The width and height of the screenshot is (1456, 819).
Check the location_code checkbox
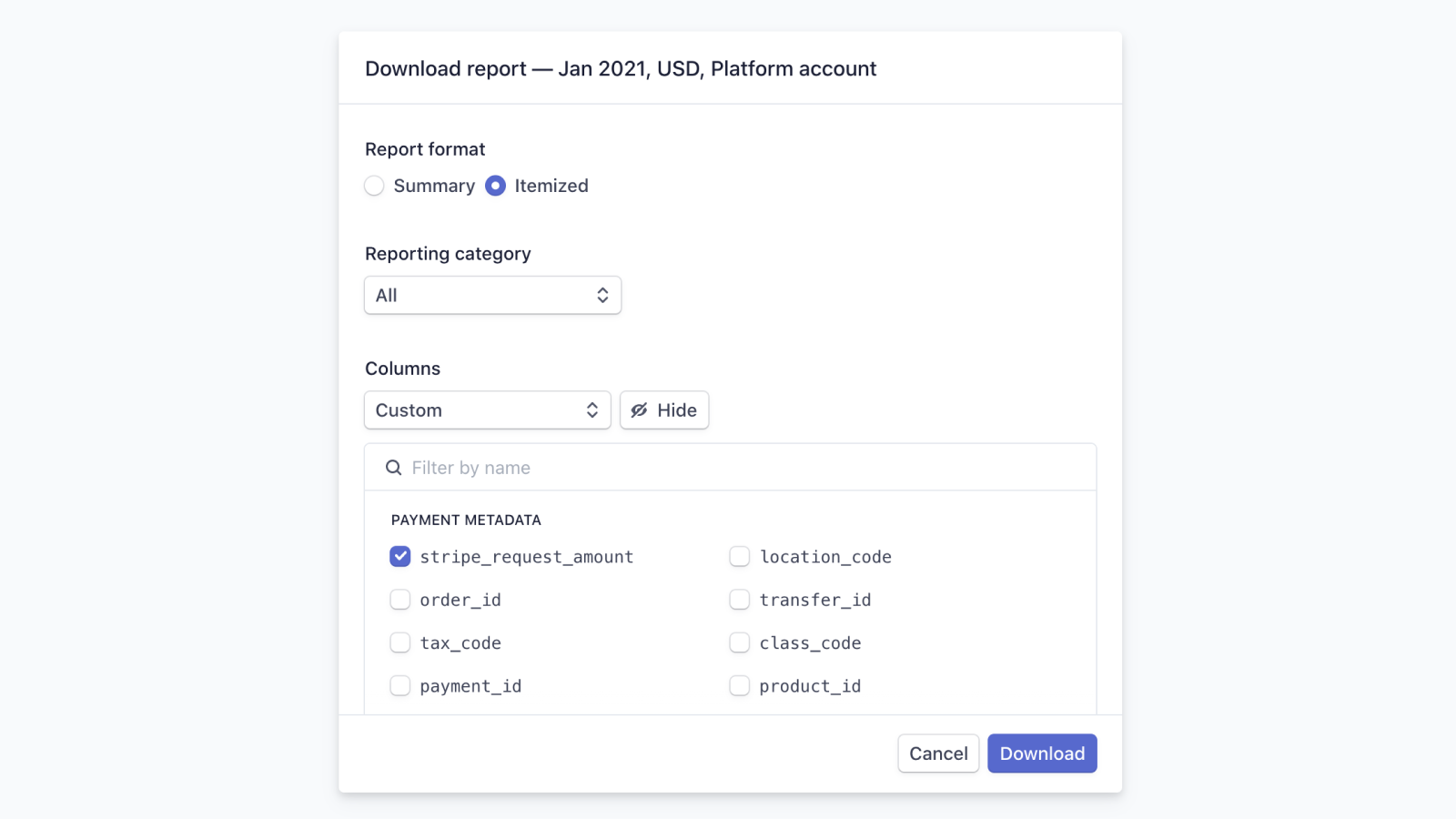click(x=740, y=556)
